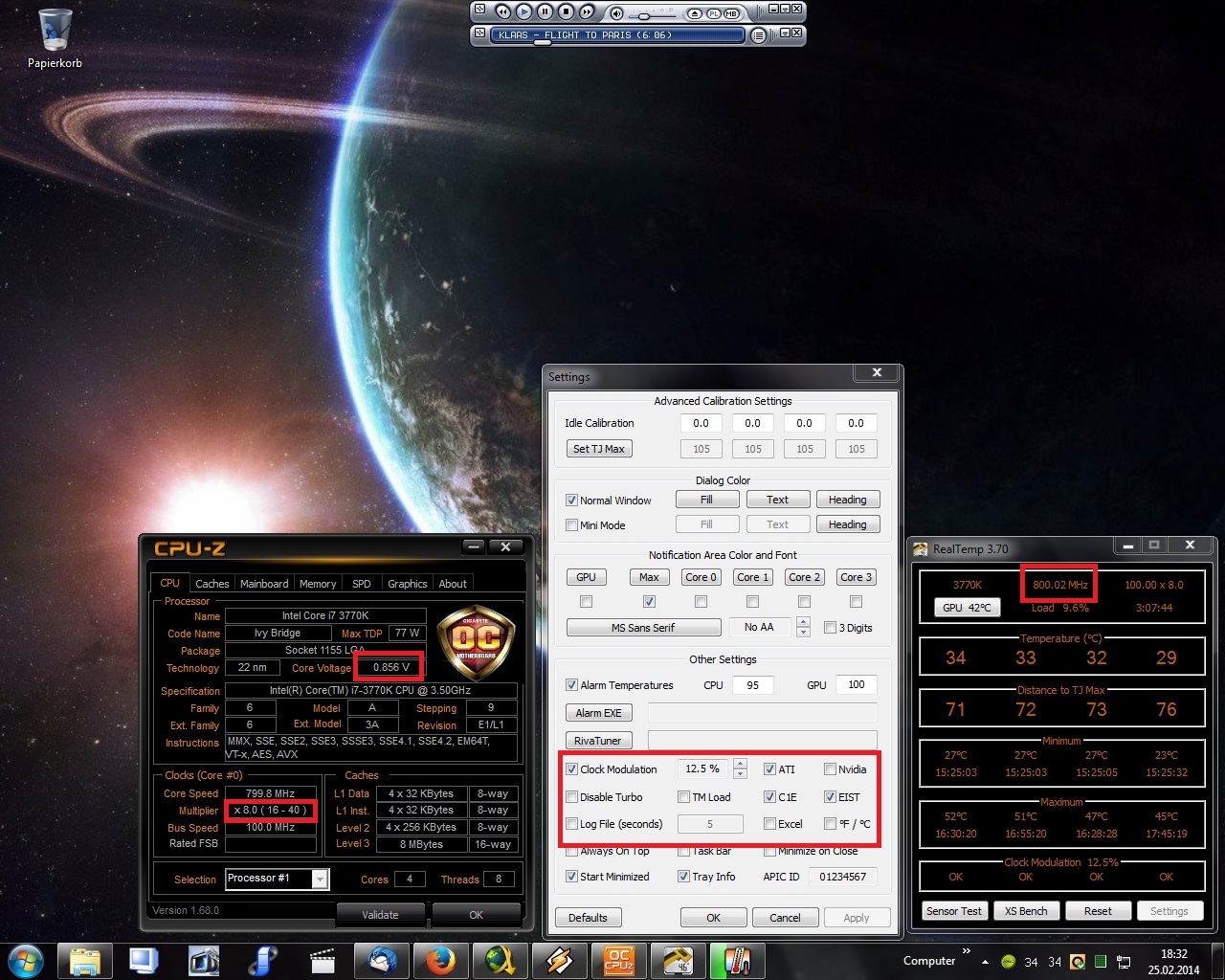
Task: Toggle Start Minimized checkbox
Action: tap(571, 877)
